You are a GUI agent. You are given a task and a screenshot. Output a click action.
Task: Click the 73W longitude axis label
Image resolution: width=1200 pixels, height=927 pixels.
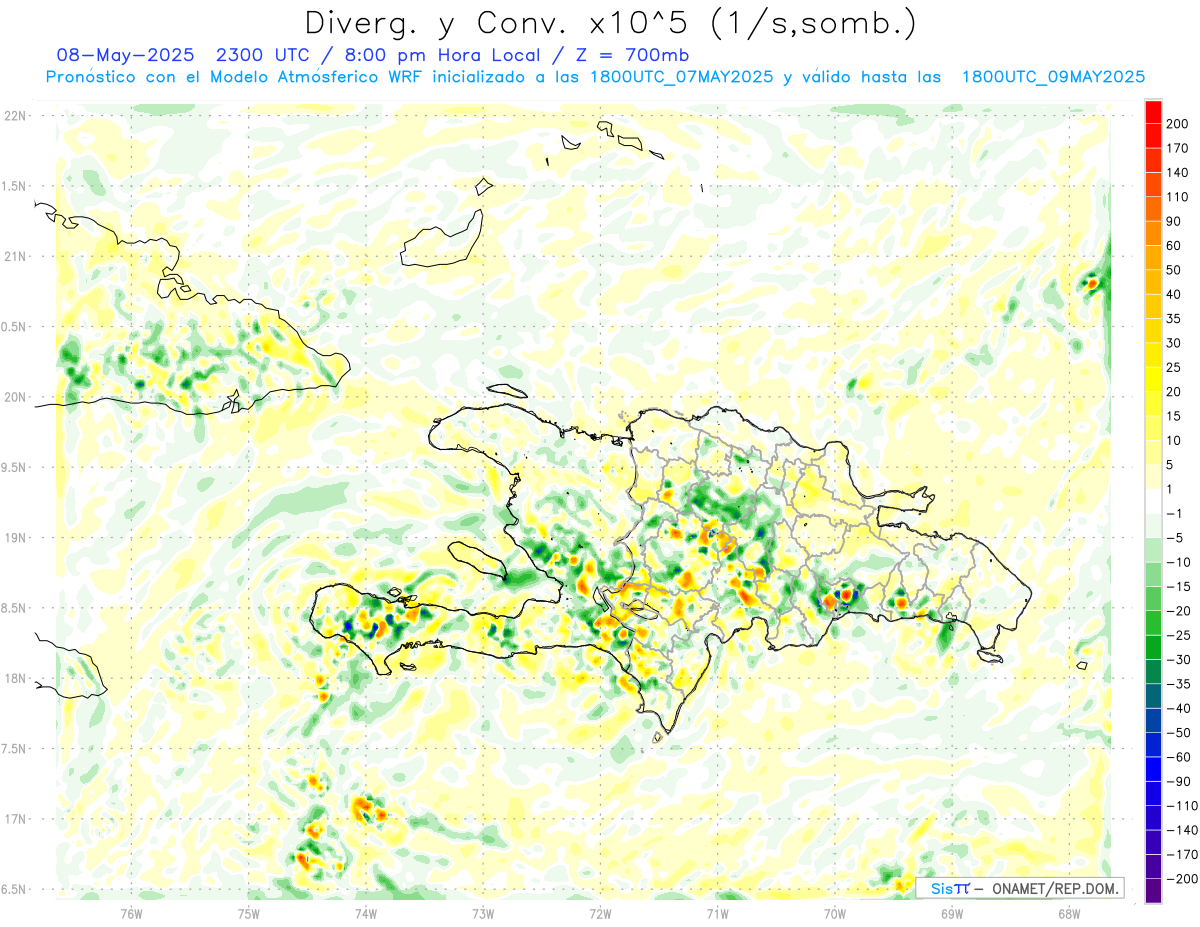point(483,912)
